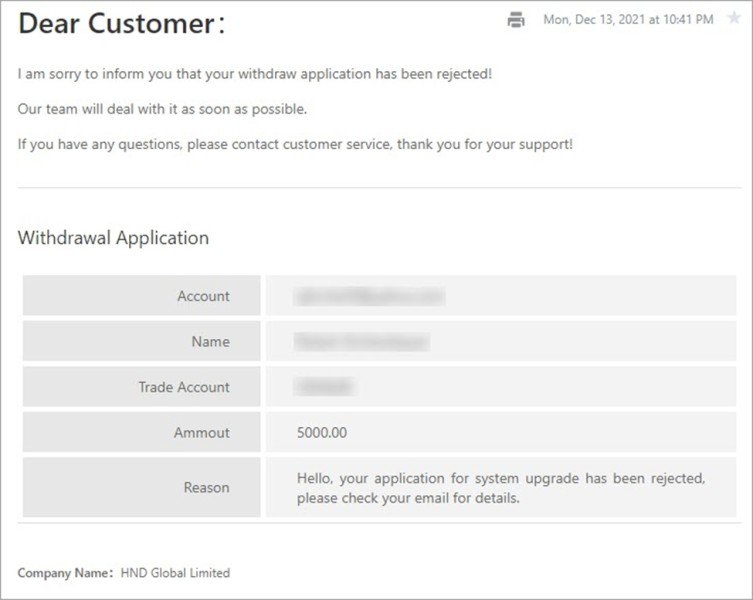Select the 'Trade Account' row label

coord(184,387)
